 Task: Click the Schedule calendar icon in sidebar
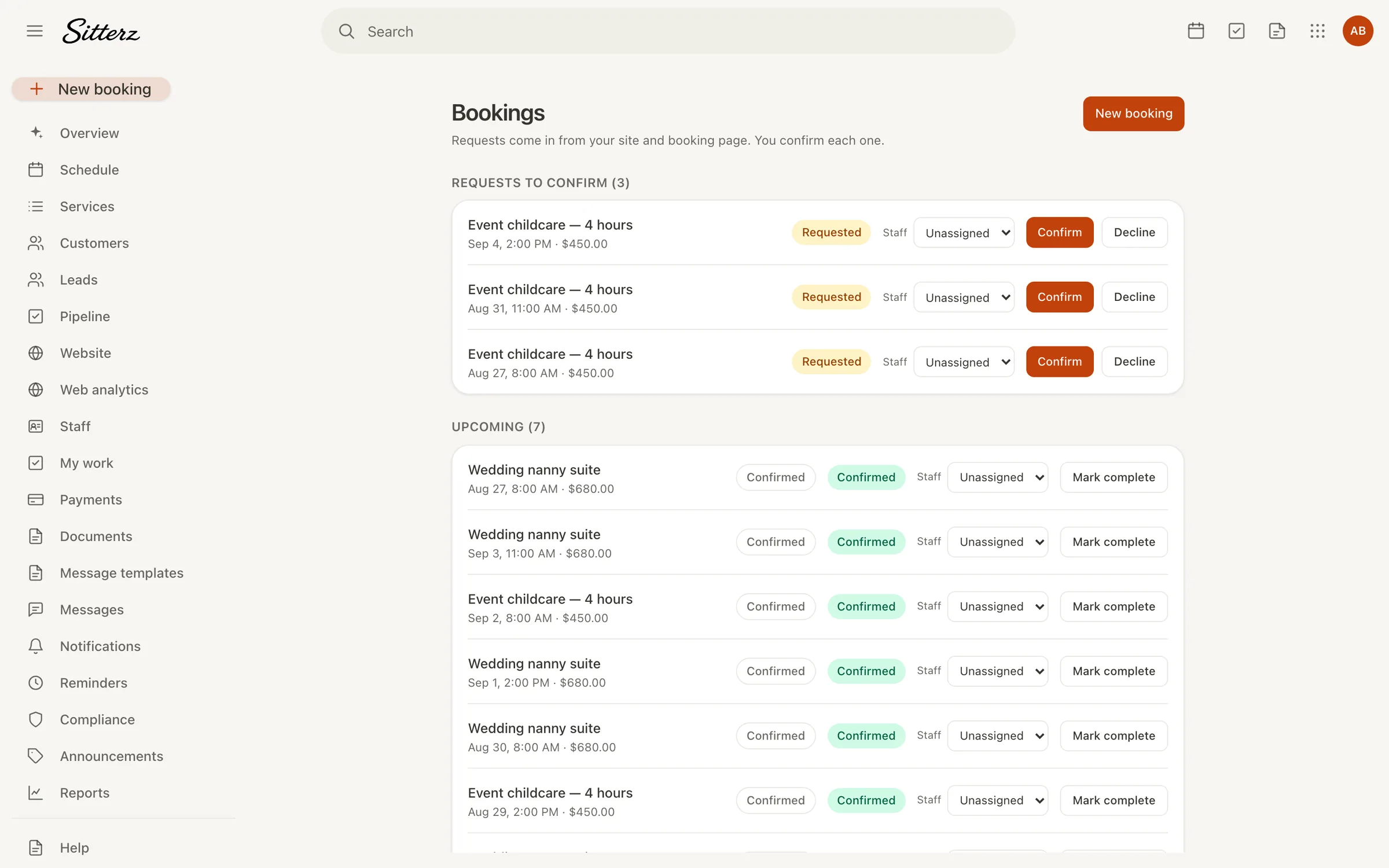tap(36, 170)
